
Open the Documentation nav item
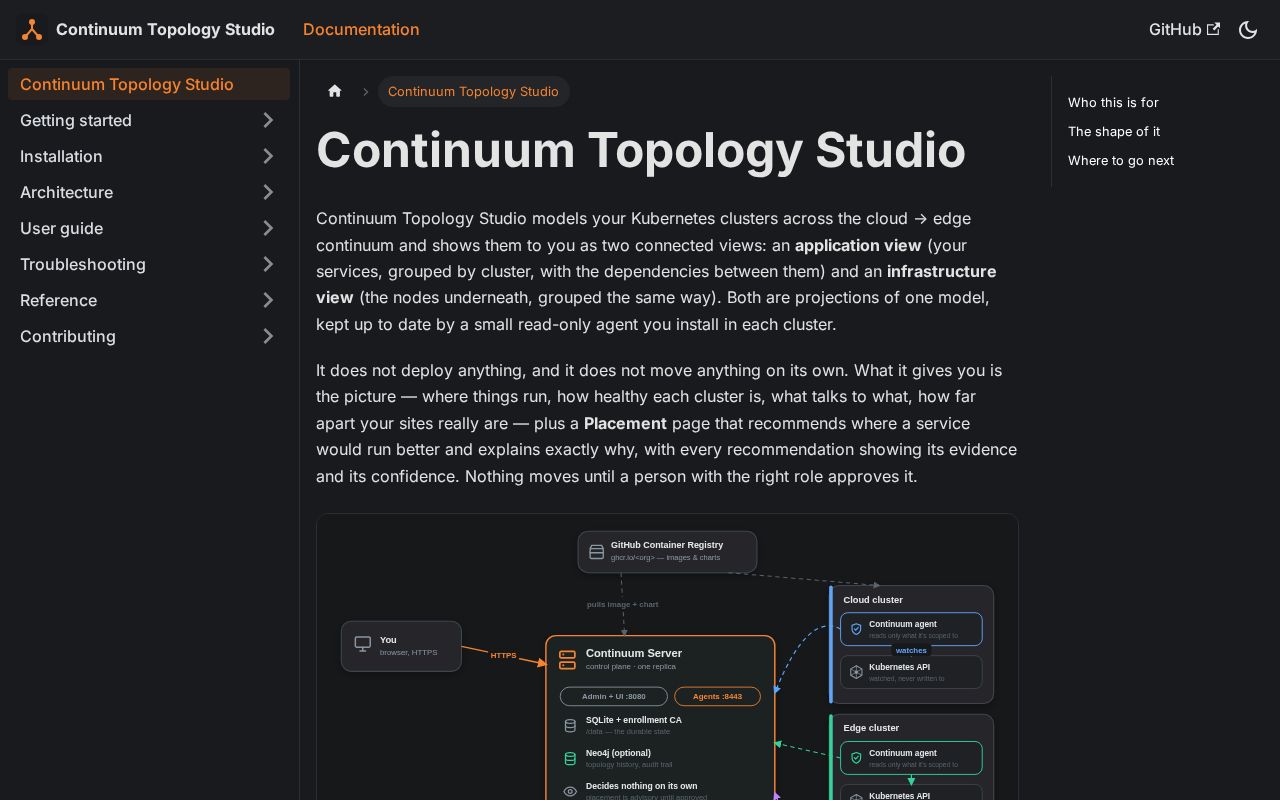(x=361, y=30)
